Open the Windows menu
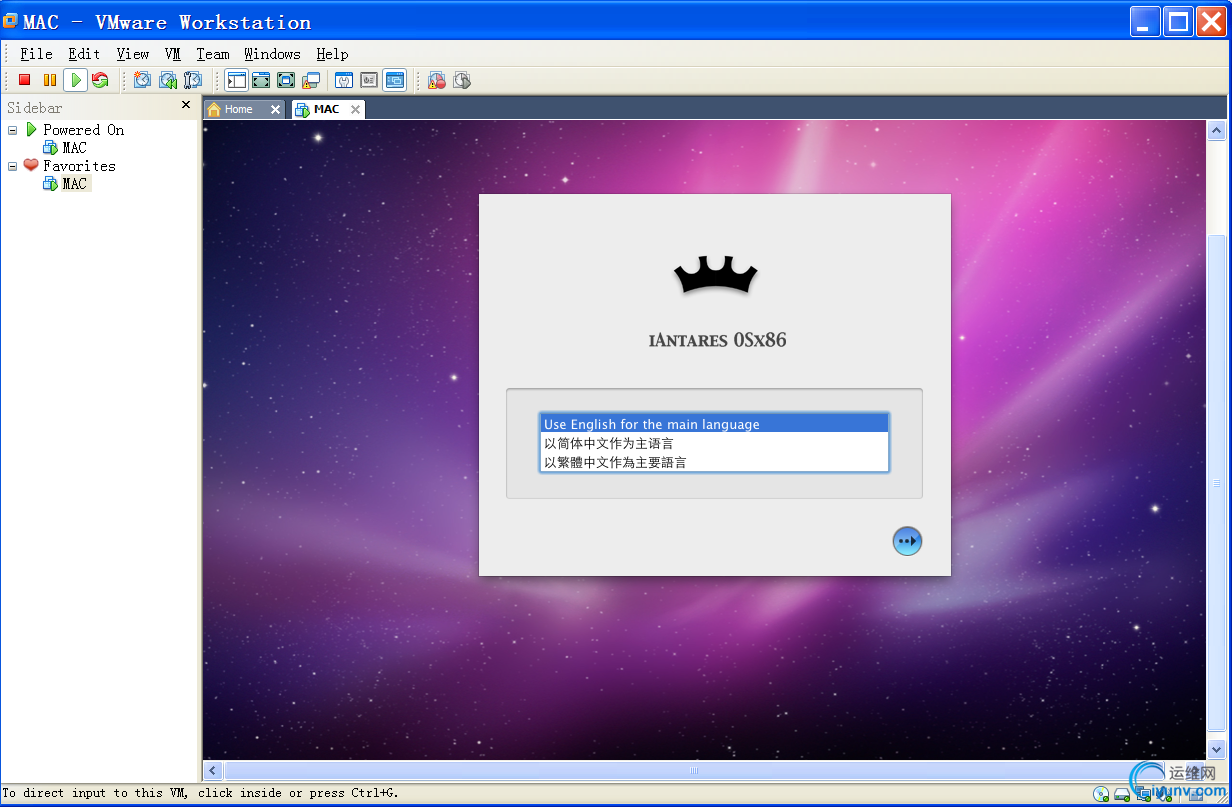The height and width of the screenshot is (807, 1232). click(x=272, y=54)
